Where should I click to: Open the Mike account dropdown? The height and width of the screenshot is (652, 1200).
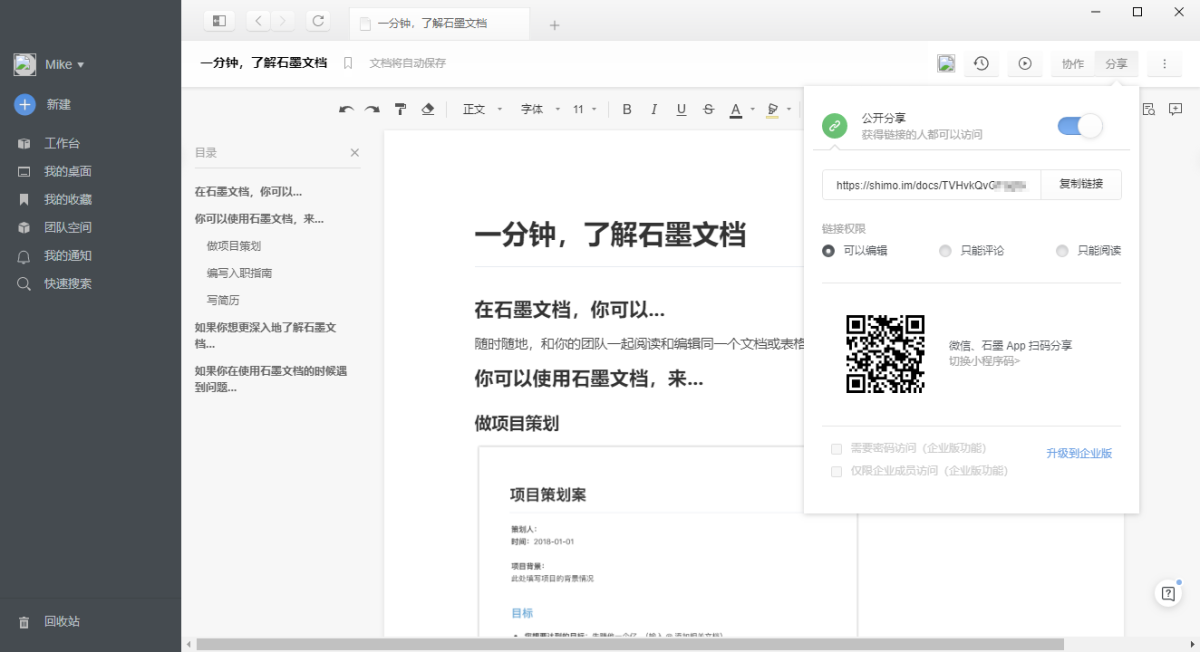pyautogui.click(x=49, y=64)
